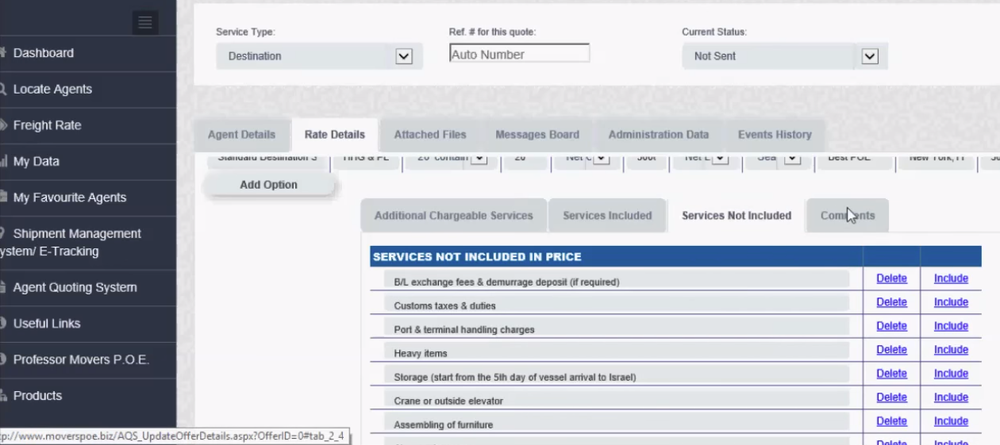The image size is (1000, 445).
Task: Open the Attached Files tab
Action: point(430,135)
